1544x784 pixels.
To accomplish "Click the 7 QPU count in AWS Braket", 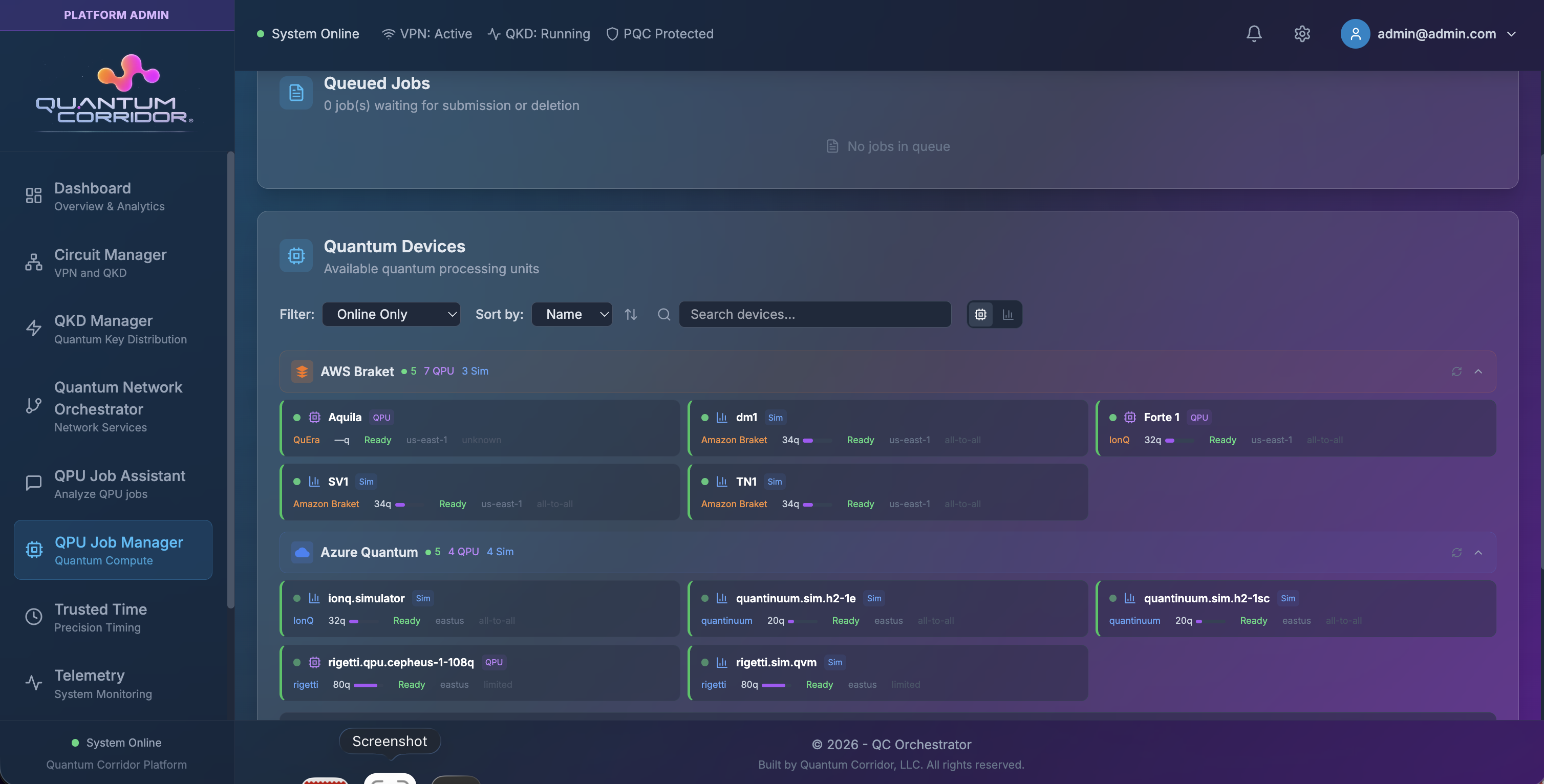I will (x=439, y=372).
